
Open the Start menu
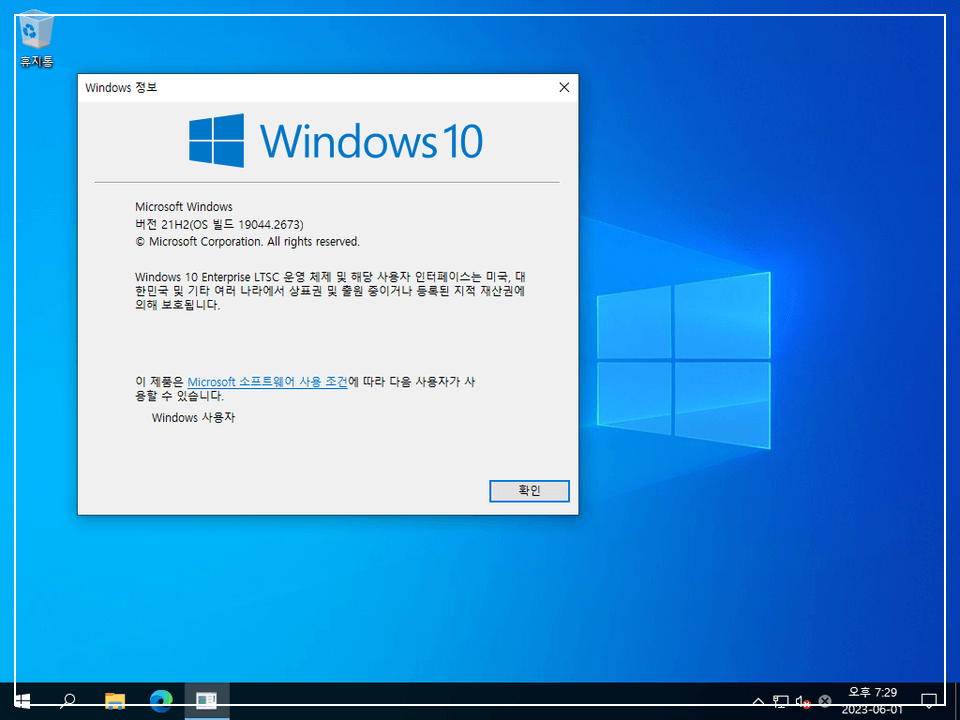pos(21,700)
